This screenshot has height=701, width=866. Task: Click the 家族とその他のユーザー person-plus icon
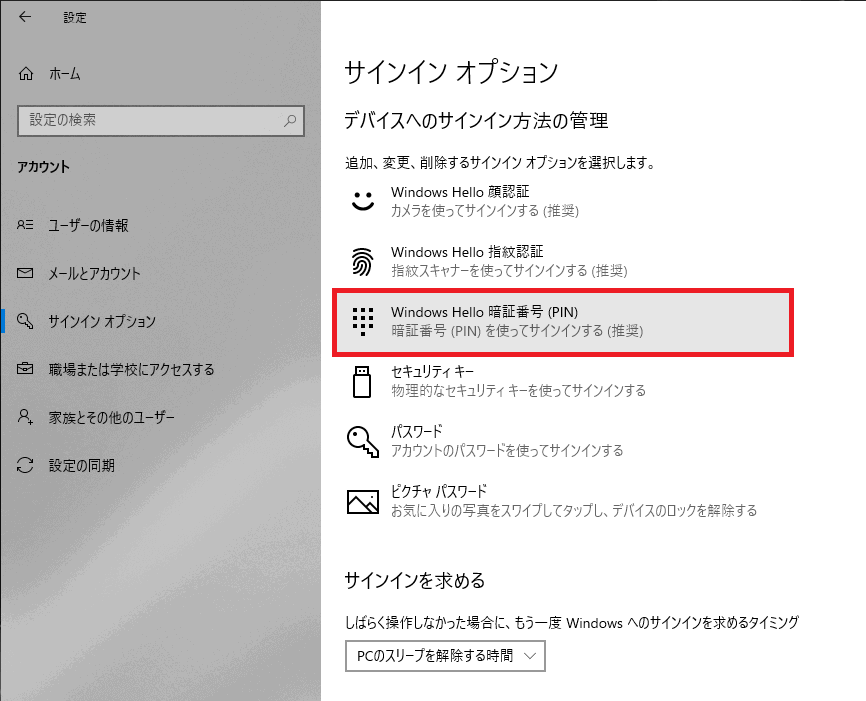click(x=25, y=417)
